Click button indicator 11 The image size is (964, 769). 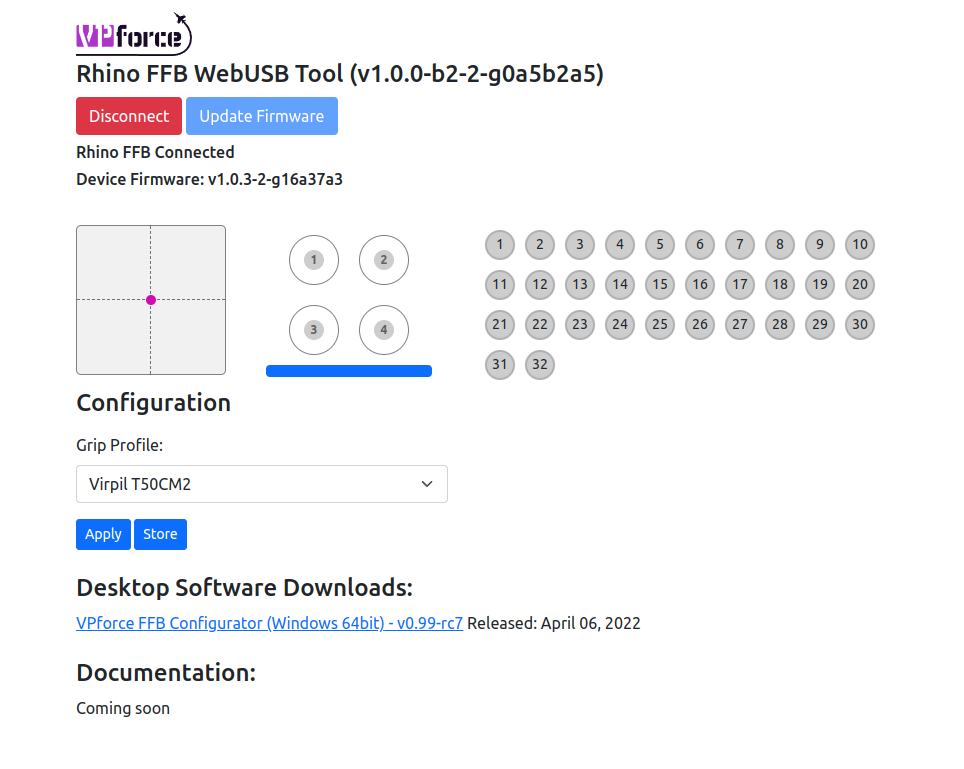[500, 285]
